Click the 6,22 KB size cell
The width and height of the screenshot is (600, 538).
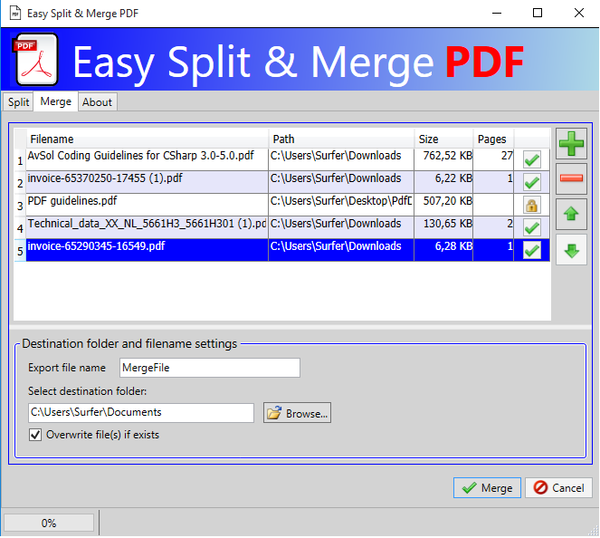coord(444,182)
